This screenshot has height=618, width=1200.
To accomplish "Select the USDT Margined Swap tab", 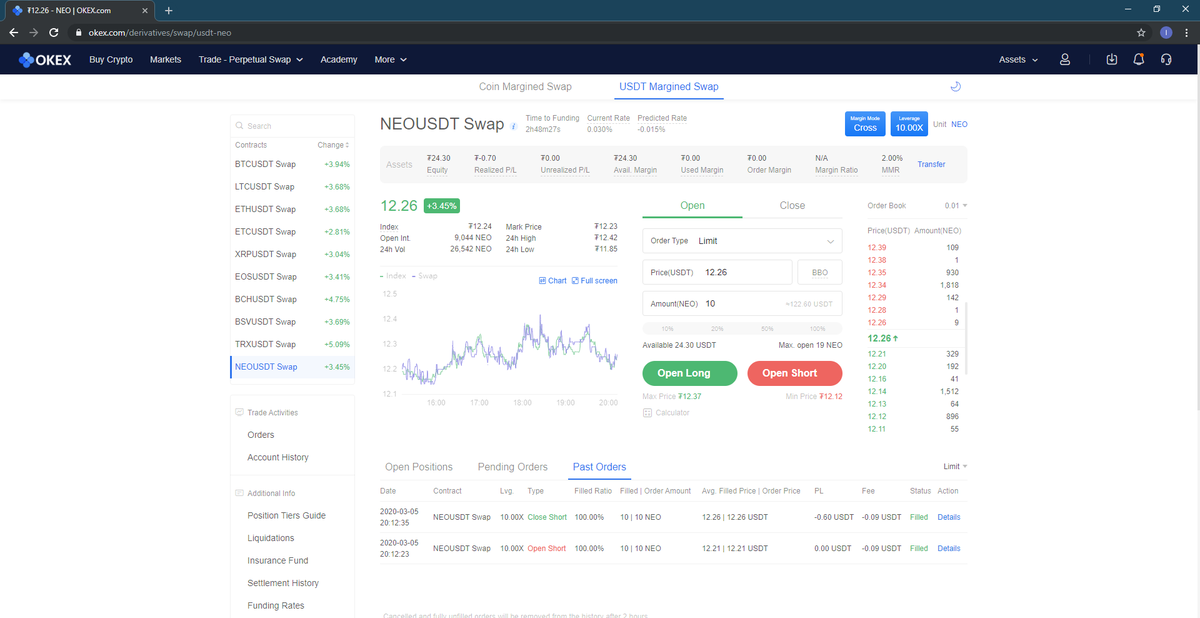I will [x=668, y=87].
